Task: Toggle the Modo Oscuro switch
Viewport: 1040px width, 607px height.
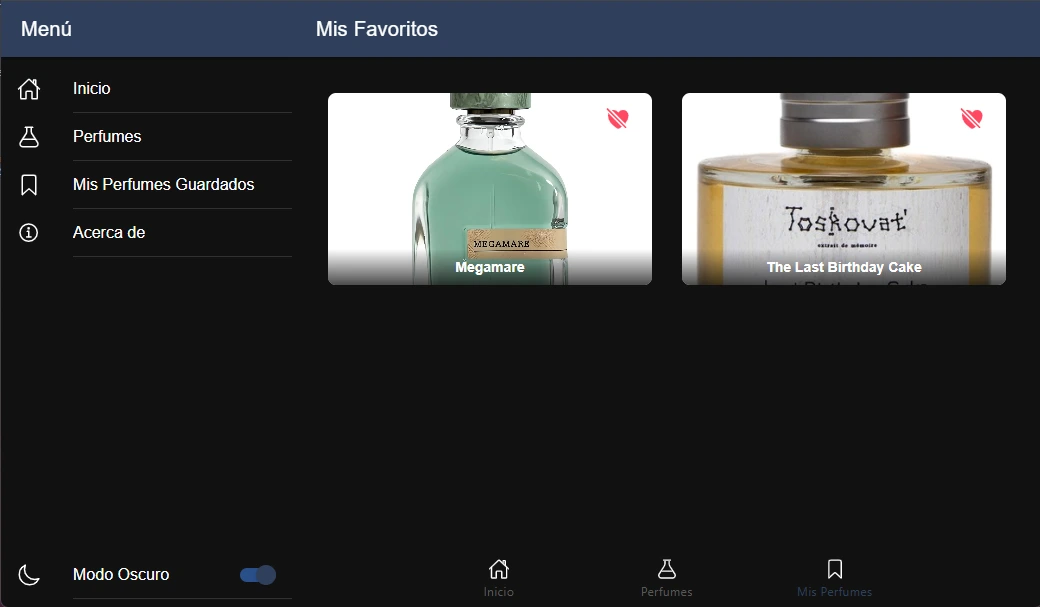Action: pyautogui.click(x=257, y=575)
